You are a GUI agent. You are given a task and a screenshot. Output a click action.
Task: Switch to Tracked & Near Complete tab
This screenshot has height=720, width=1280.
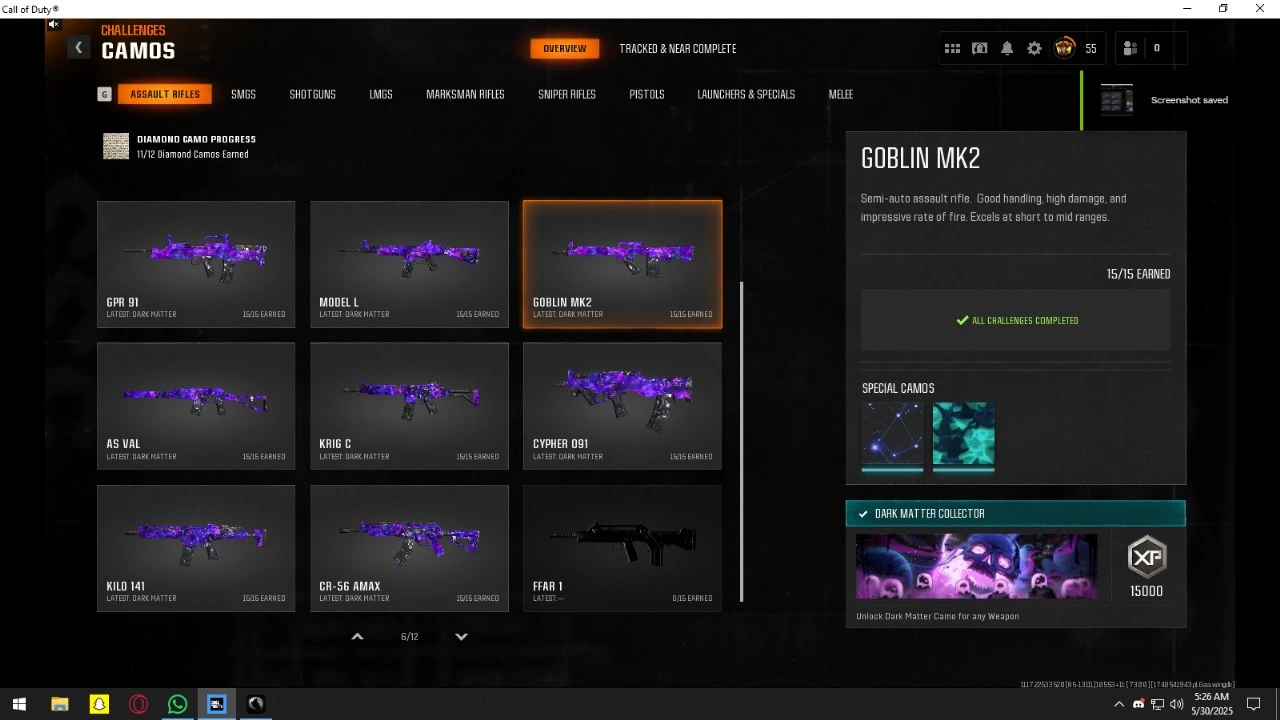coord(678,48)
